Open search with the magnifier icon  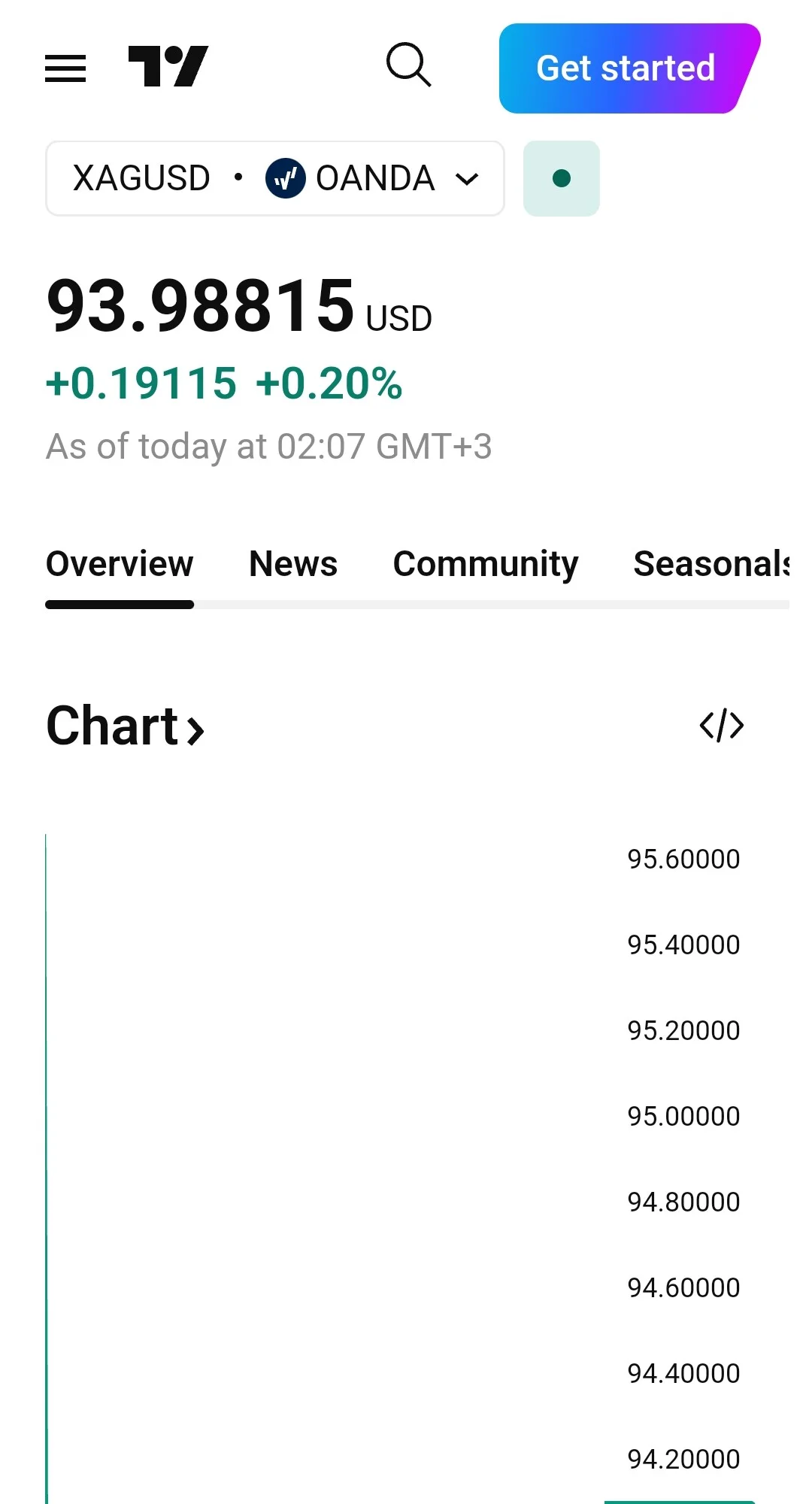[x=408, y=65]
